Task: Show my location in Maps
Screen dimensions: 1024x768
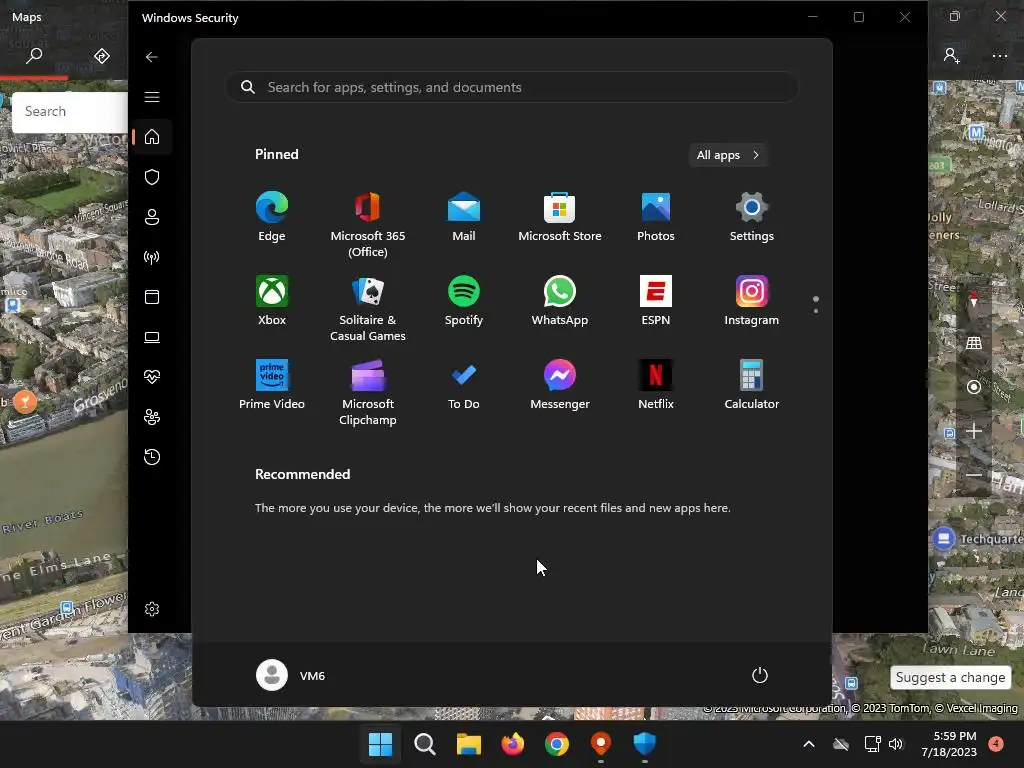Action: click(x=974, y=387)
